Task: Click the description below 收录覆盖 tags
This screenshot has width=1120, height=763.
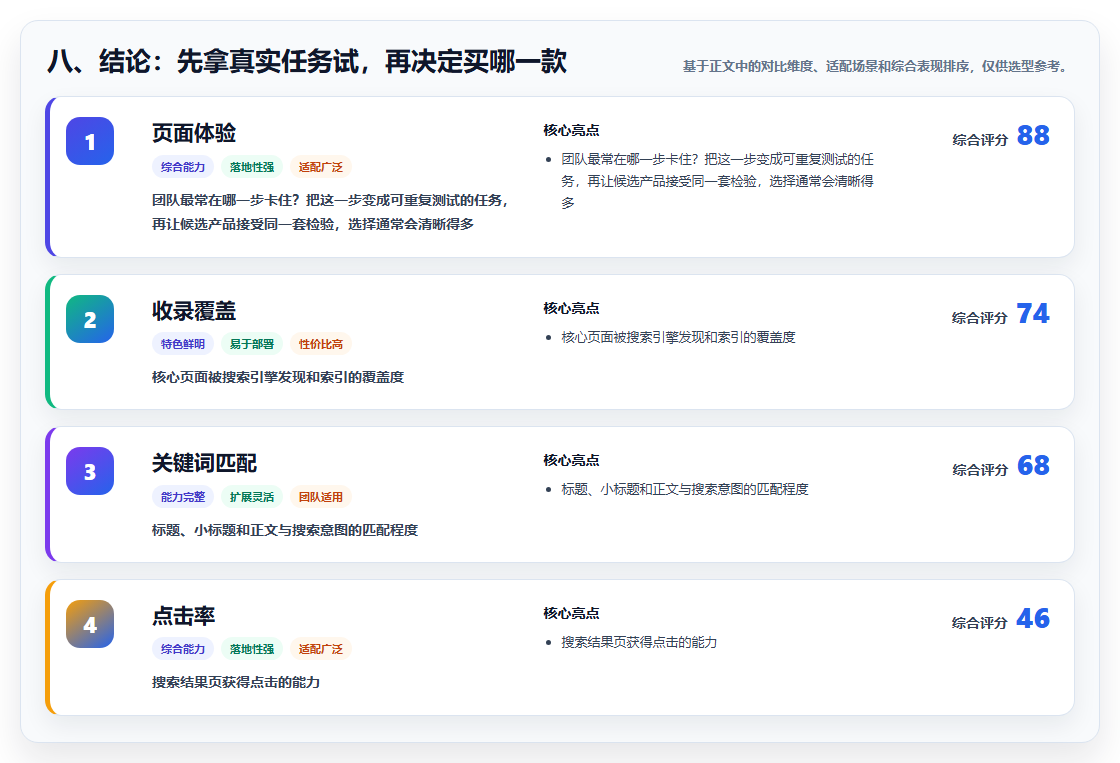Action: click(x=278, y=377)
